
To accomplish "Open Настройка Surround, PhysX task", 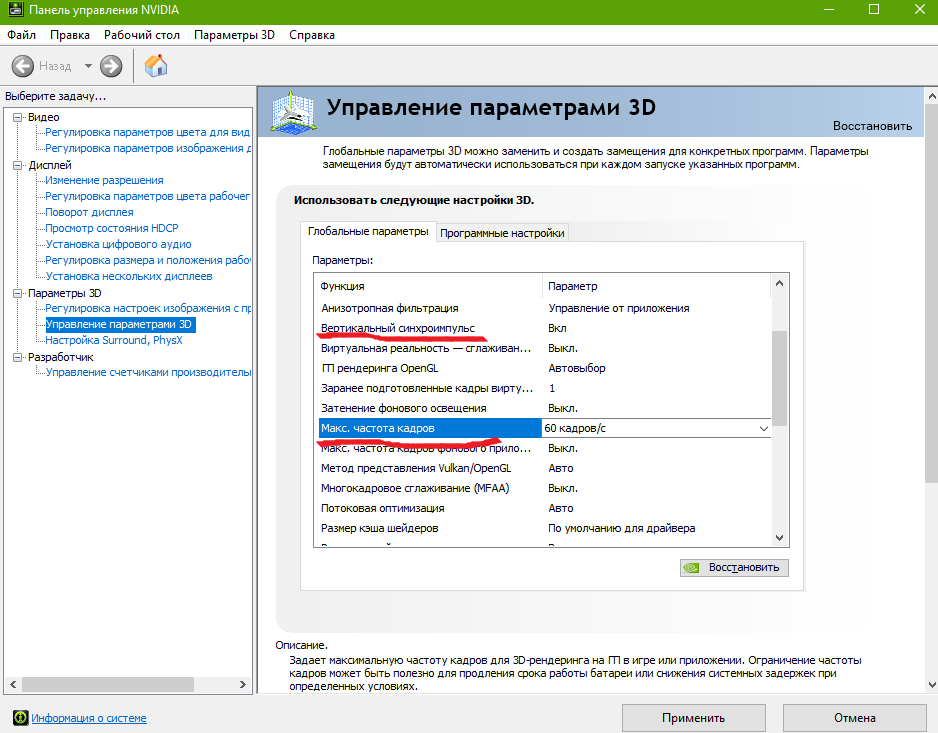I will tap(114, 340).
